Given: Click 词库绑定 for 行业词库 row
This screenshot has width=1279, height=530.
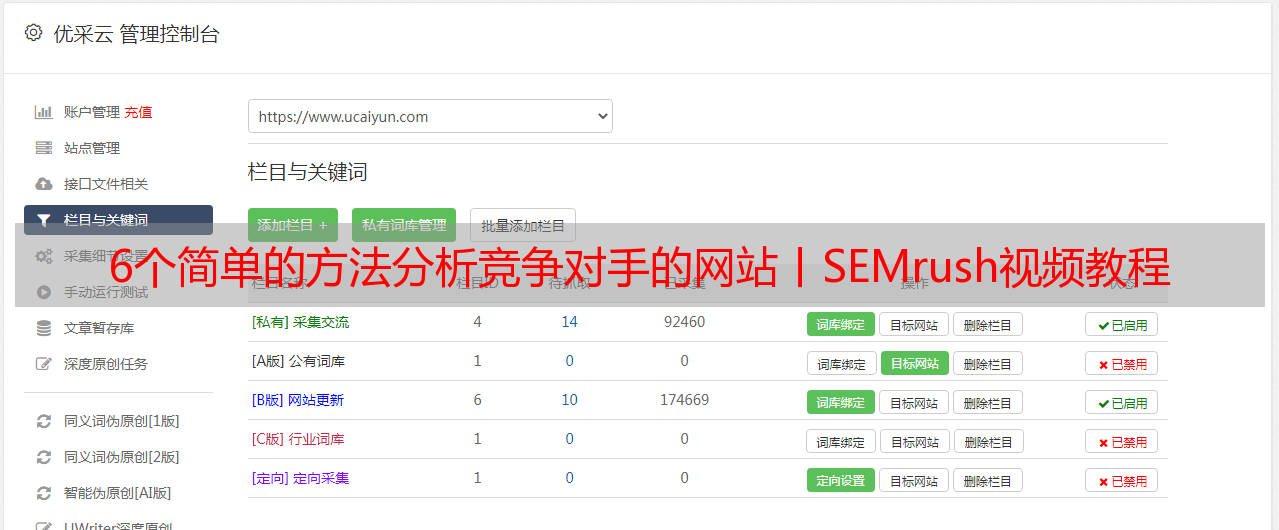Looking at the screenshot, I should click(841, 441).
